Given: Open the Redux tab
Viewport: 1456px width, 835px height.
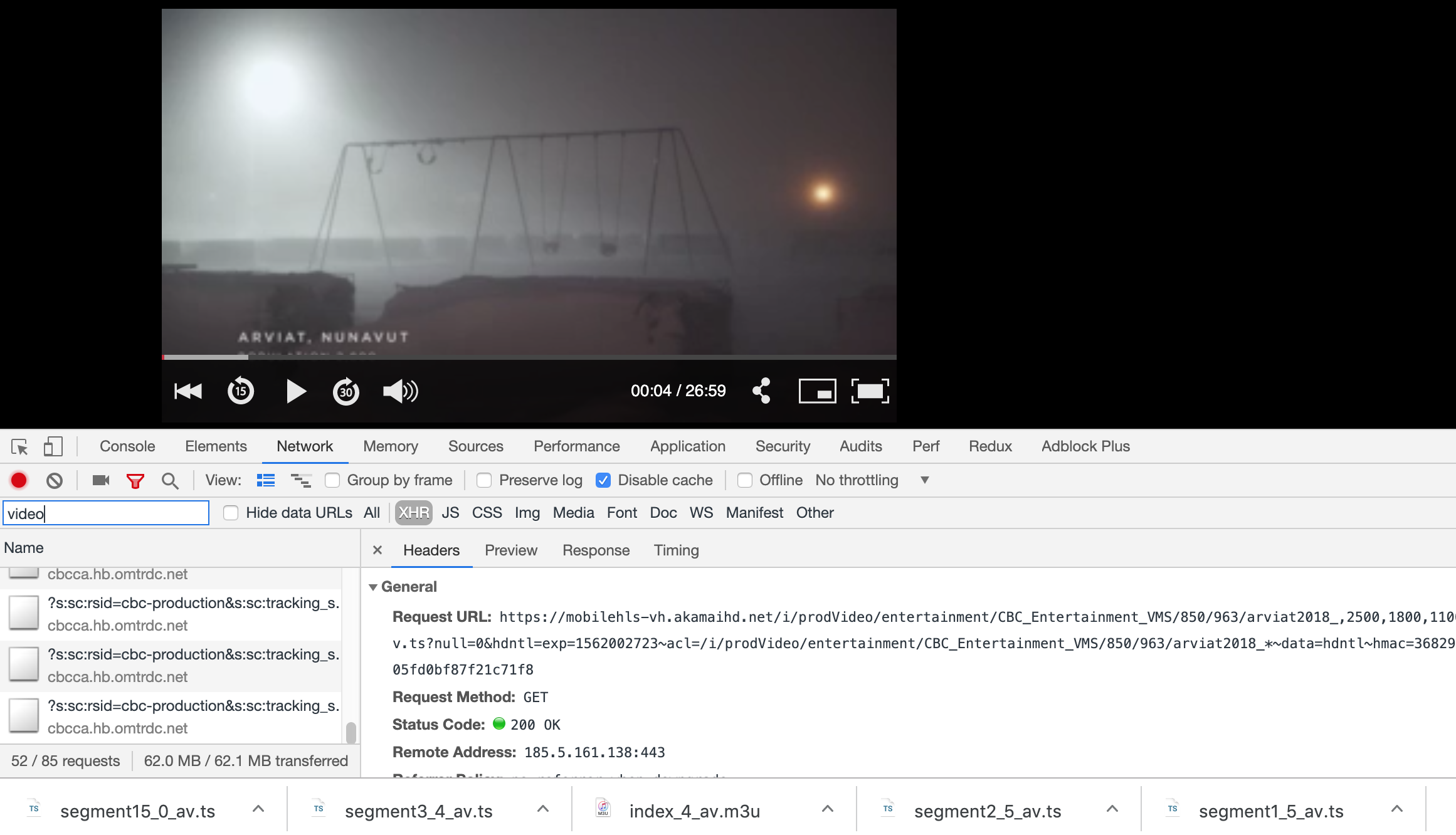Looking at the screenshot, I should 991,446.
